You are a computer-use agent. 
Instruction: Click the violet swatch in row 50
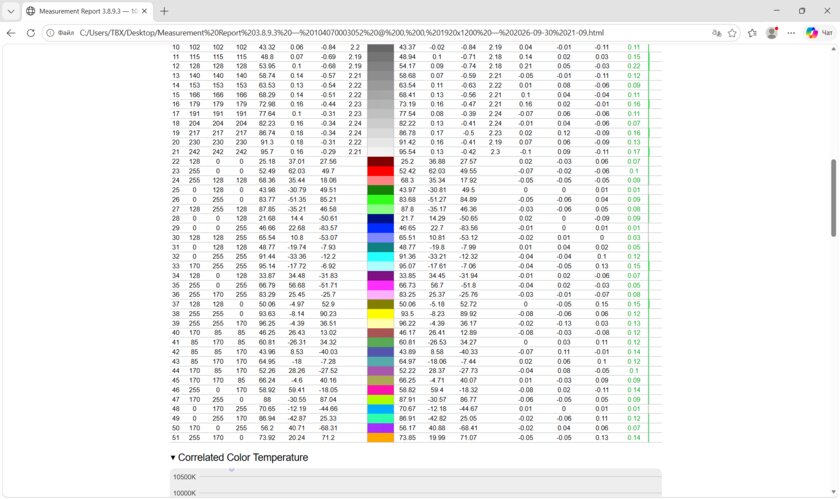pyautogui.click(x=380, y=428)
